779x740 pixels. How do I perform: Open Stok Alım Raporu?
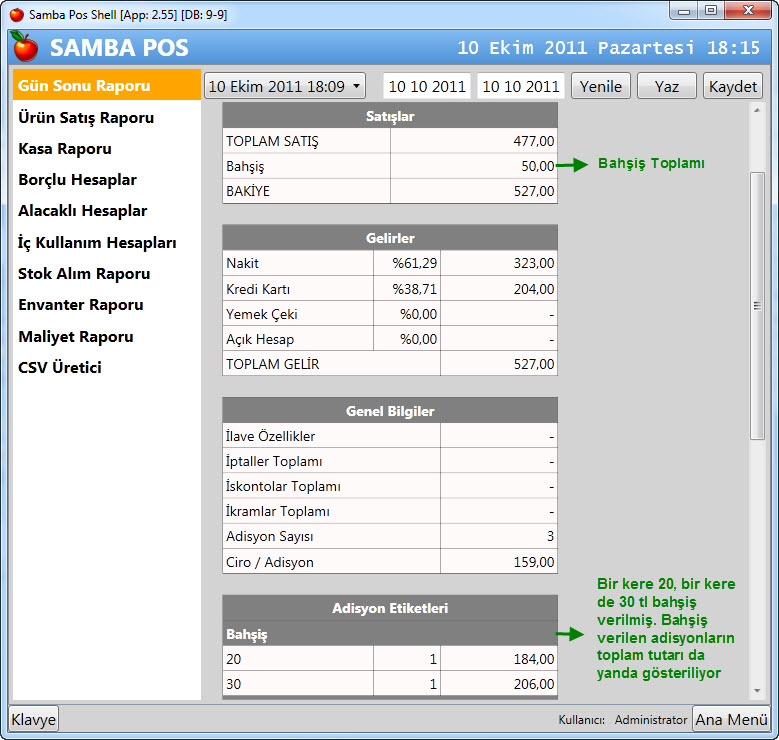tap(84, 273)
